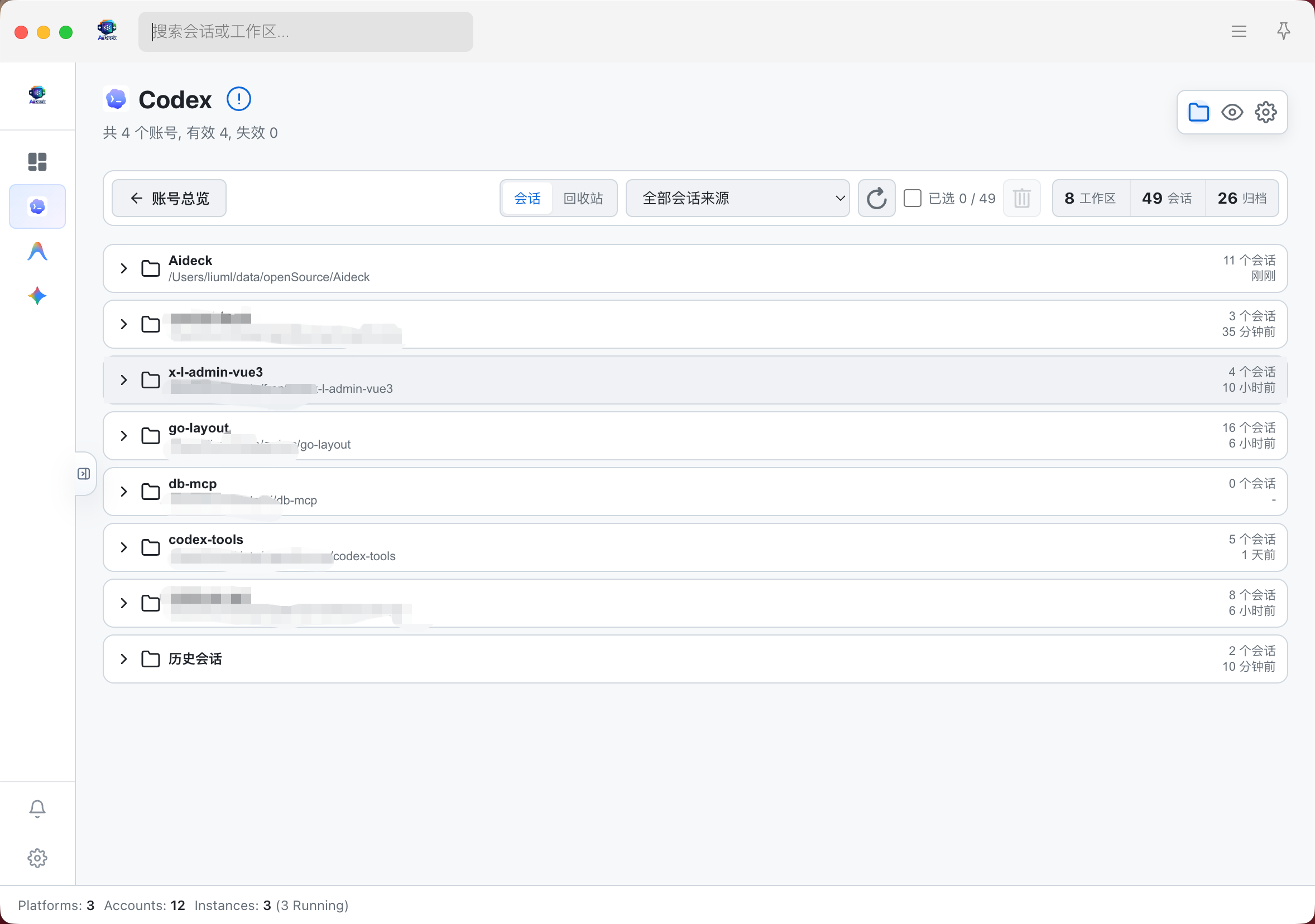
Task: Click the folder icon of go-layout workspace
Action: (151, 436)
